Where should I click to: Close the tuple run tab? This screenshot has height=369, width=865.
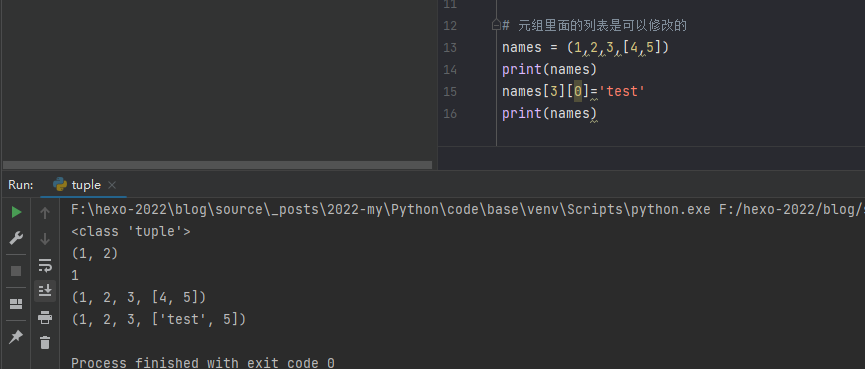tap(112, 185)
